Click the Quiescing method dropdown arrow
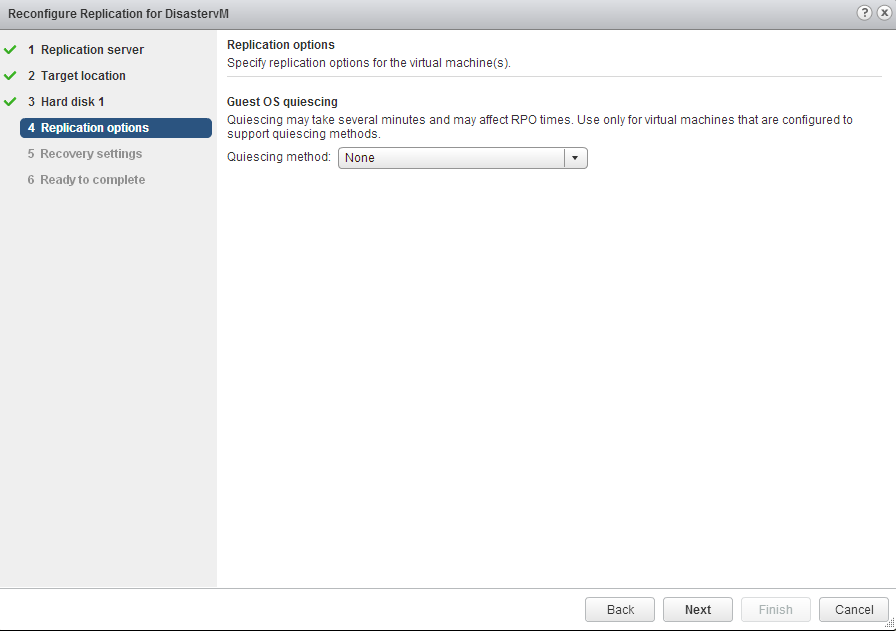 click(x=575, y=158)
